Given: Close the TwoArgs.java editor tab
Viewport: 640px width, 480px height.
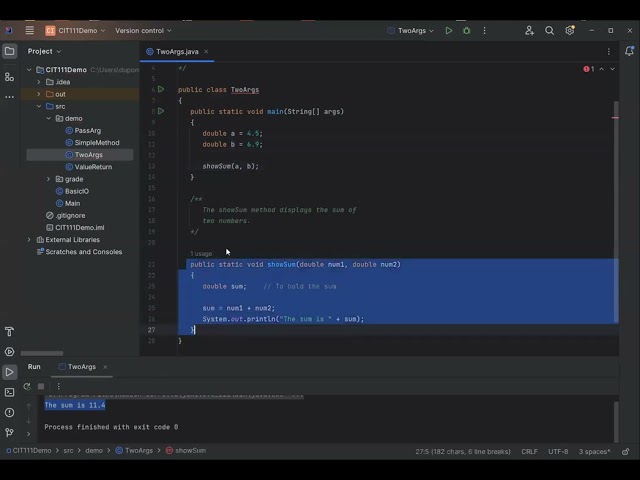Looking at the screenshot, I should coord(206,51).
